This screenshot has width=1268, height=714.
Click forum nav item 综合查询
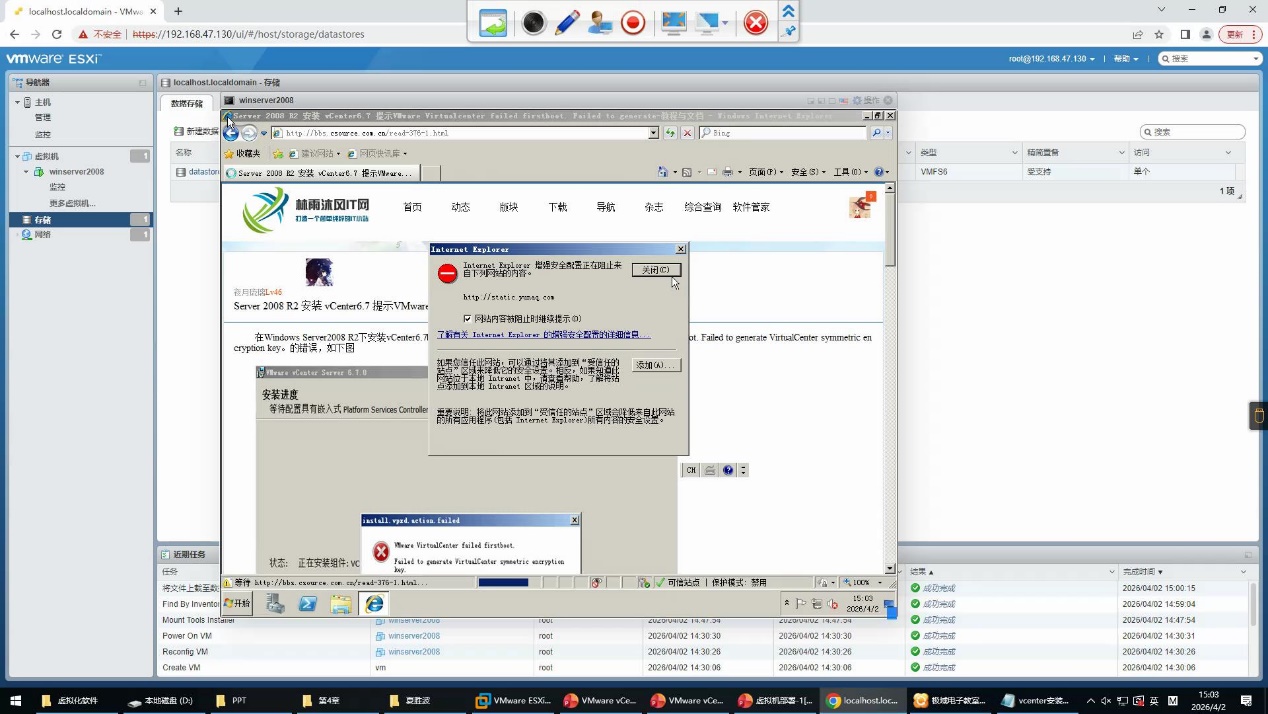point(703,207)
